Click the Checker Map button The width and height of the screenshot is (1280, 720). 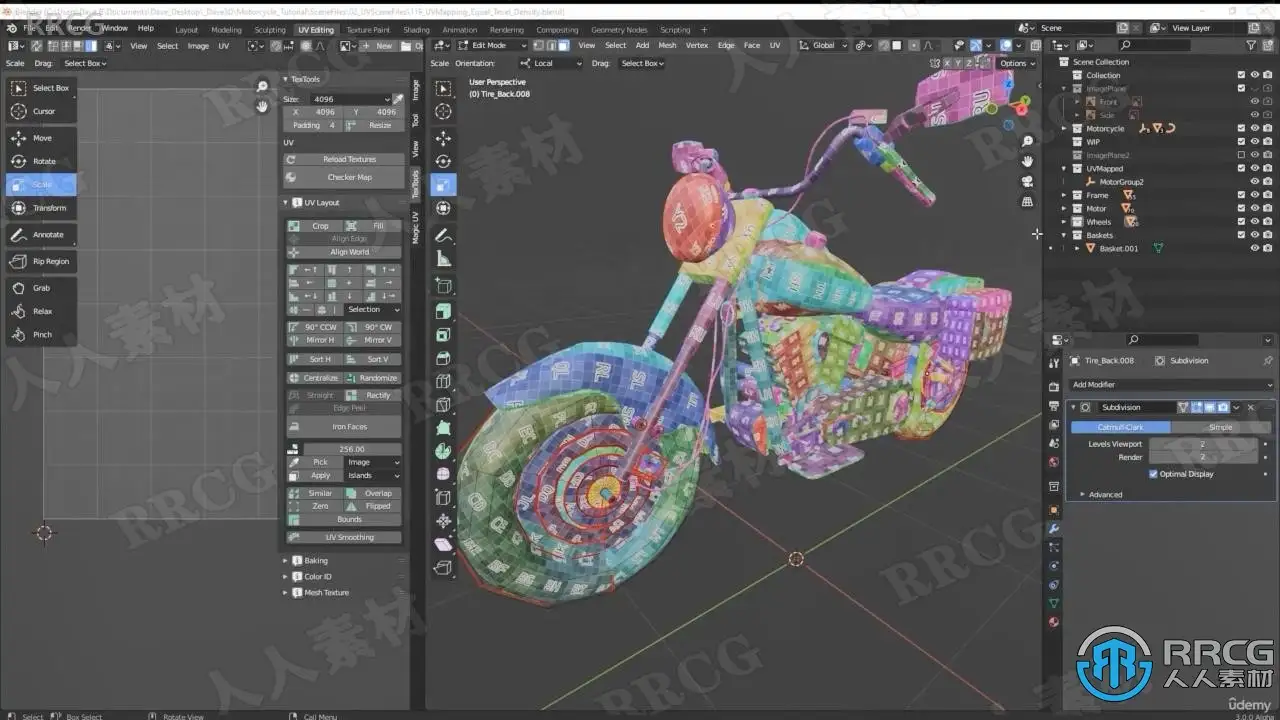coord(343,177)
